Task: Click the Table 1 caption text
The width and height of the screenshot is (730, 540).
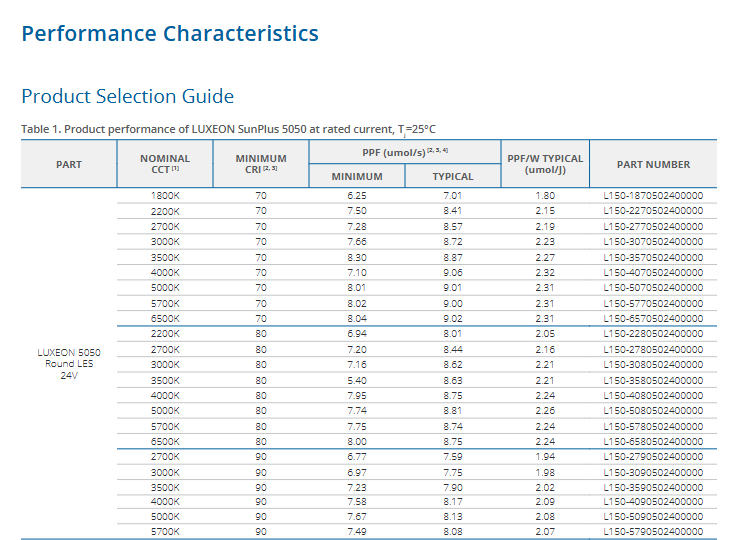Action: tap(228, 130)
